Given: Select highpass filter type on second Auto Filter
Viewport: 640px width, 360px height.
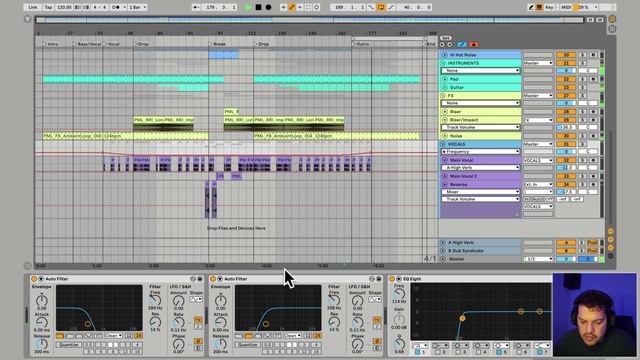Looking at the screenshot, I should coord(248,336).
